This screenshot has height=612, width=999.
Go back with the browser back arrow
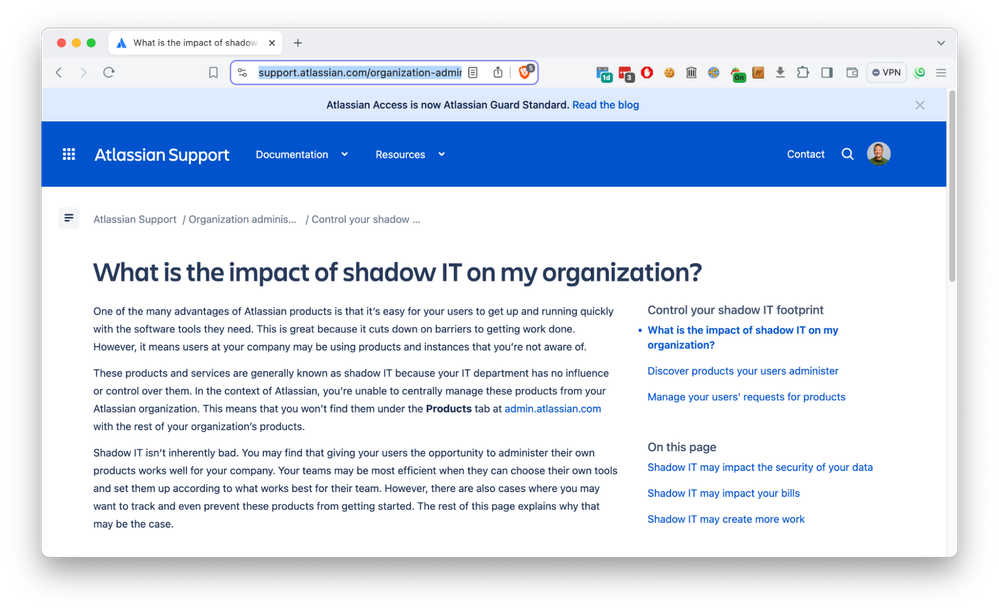click(x=59, y=73)
